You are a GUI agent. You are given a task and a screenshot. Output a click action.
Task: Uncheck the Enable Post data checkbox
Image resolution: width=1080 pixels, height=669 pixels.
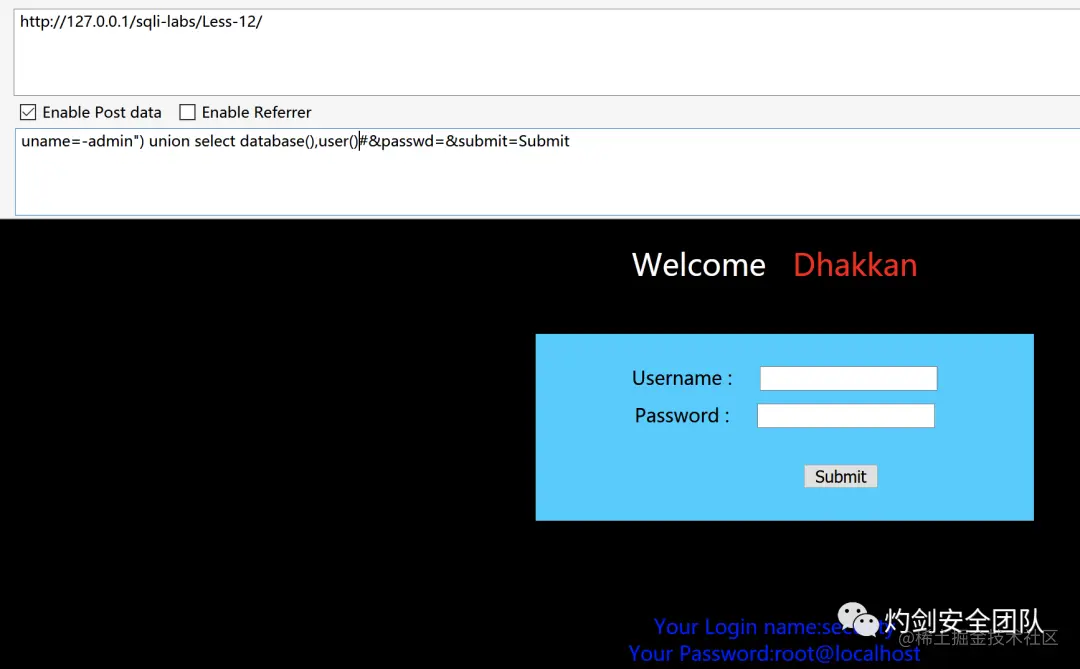28,112
